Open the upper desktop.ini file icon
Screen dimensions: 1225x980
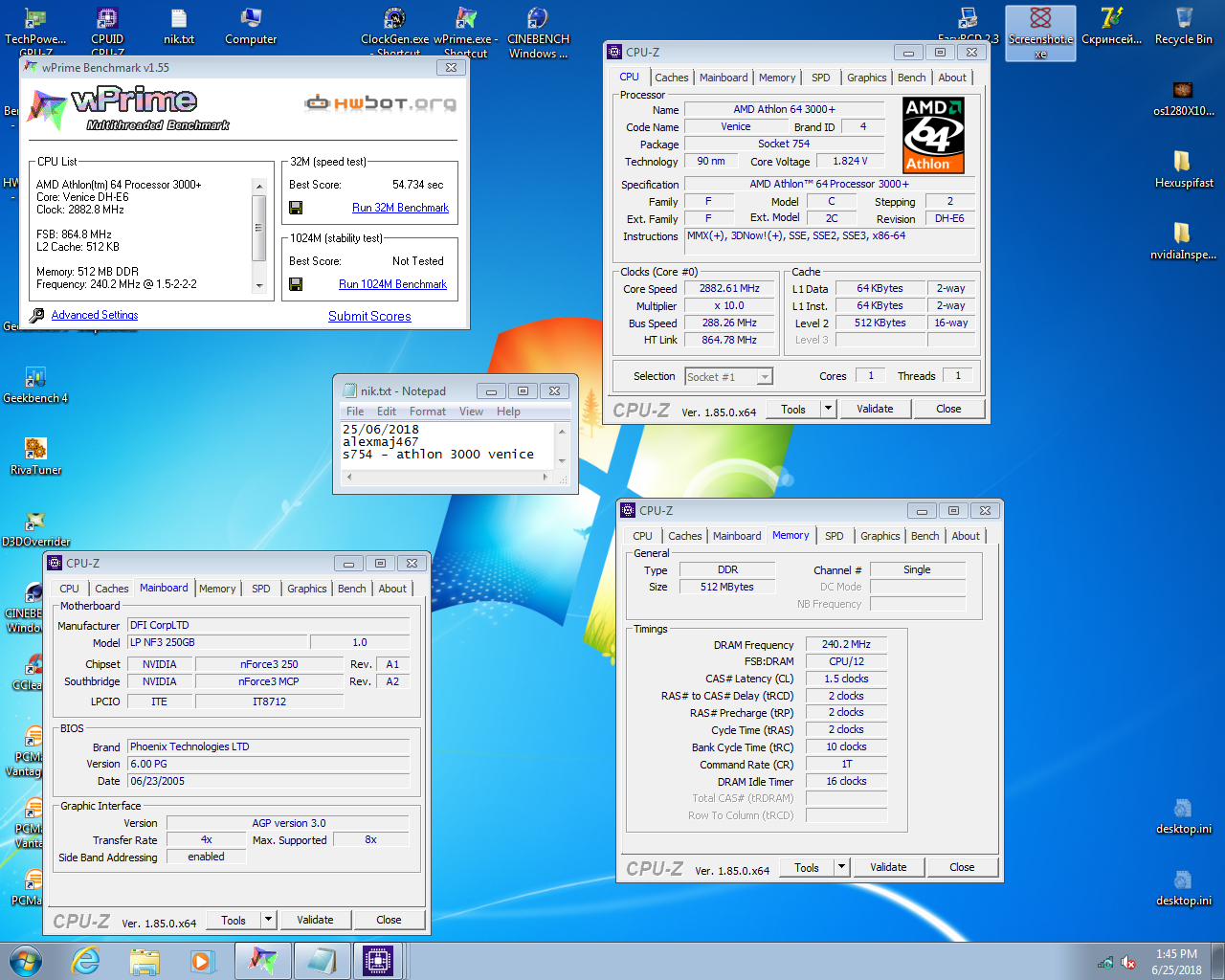point(1184,815)
